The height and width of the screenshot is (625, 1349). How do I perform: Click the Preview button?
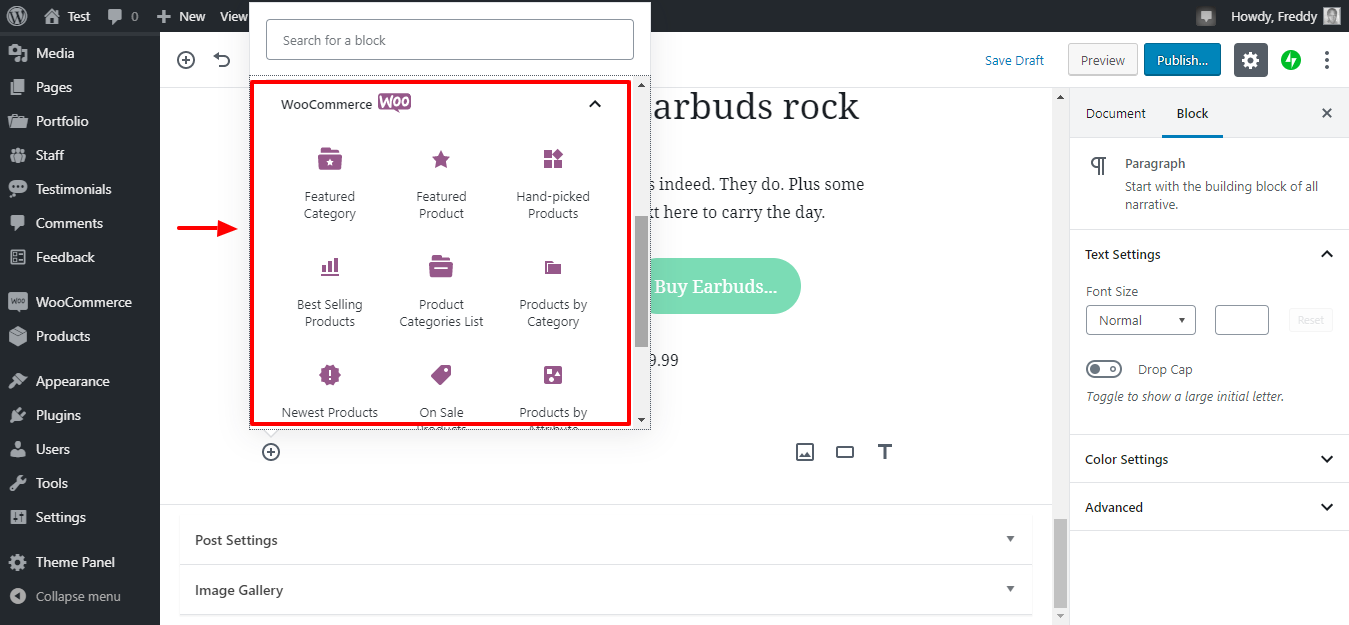pos(1103,60)
